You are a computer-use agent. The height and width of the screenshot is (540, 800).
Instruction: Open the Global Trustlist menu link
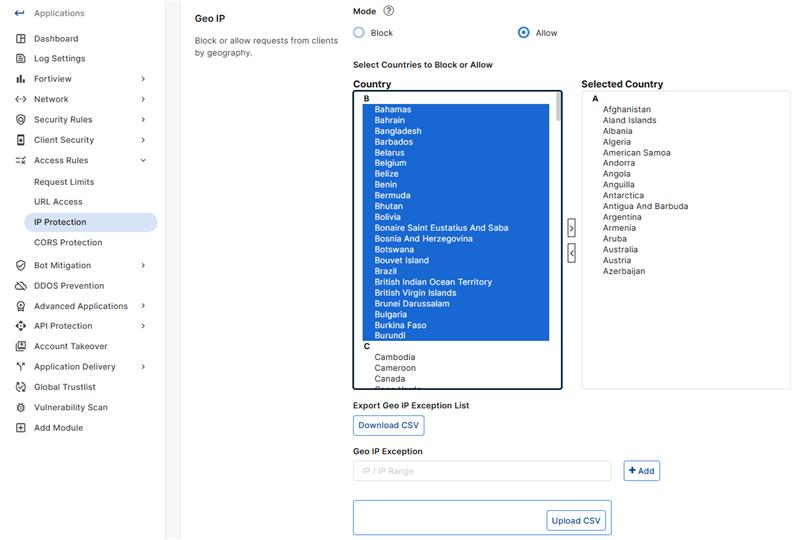point(65,387)
